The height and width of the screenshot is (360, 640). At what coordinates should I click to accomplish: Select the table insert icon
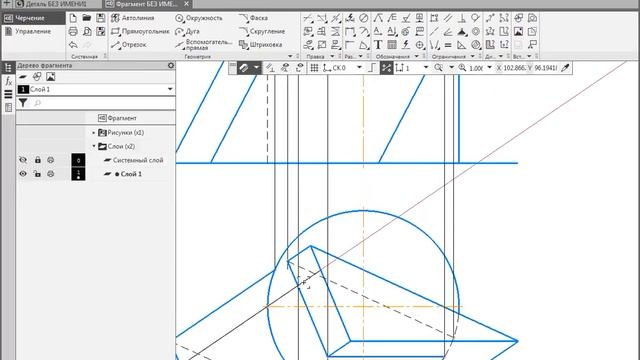392,45
